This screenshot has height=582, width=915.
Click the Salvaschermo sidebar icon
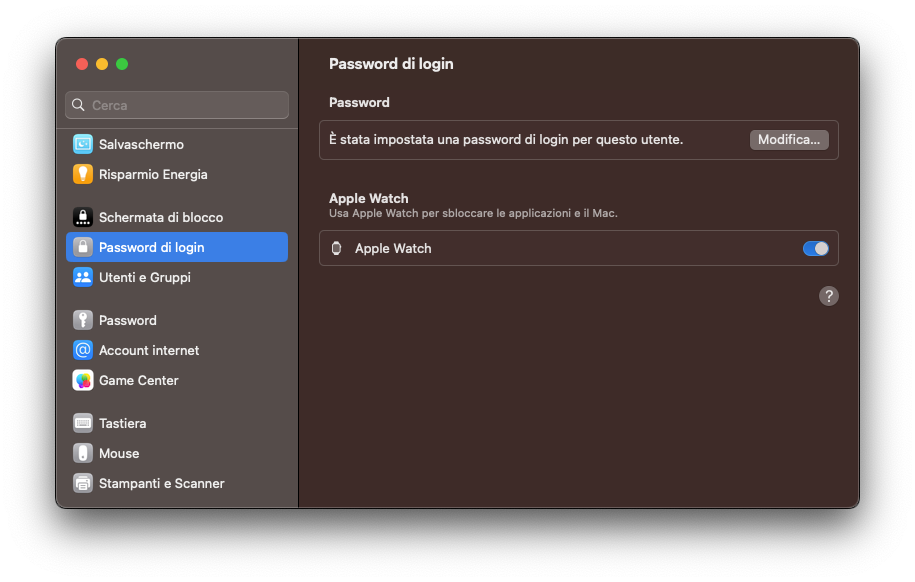[83, 144]
